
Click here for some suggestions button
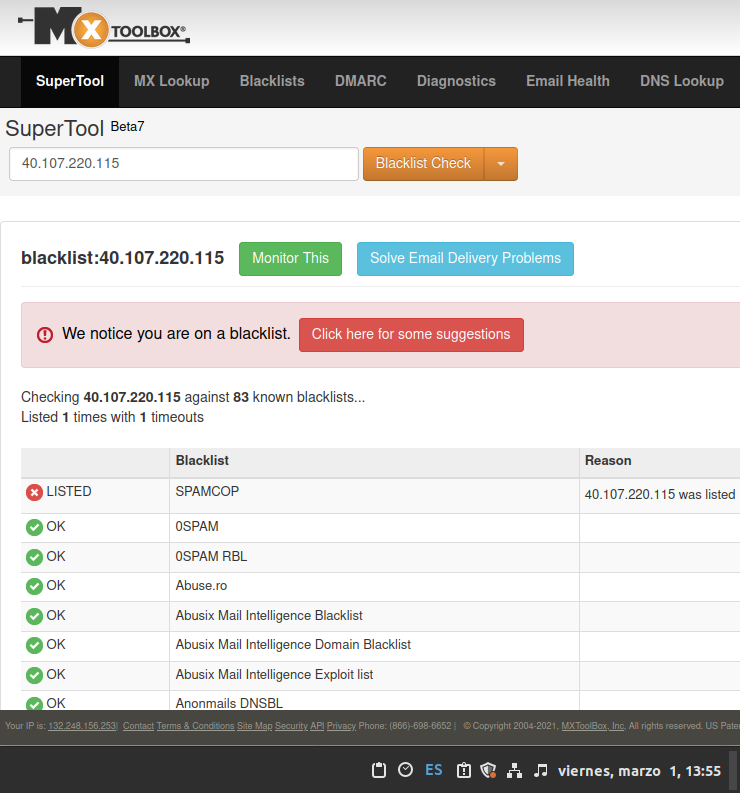(x=411, y=335)
